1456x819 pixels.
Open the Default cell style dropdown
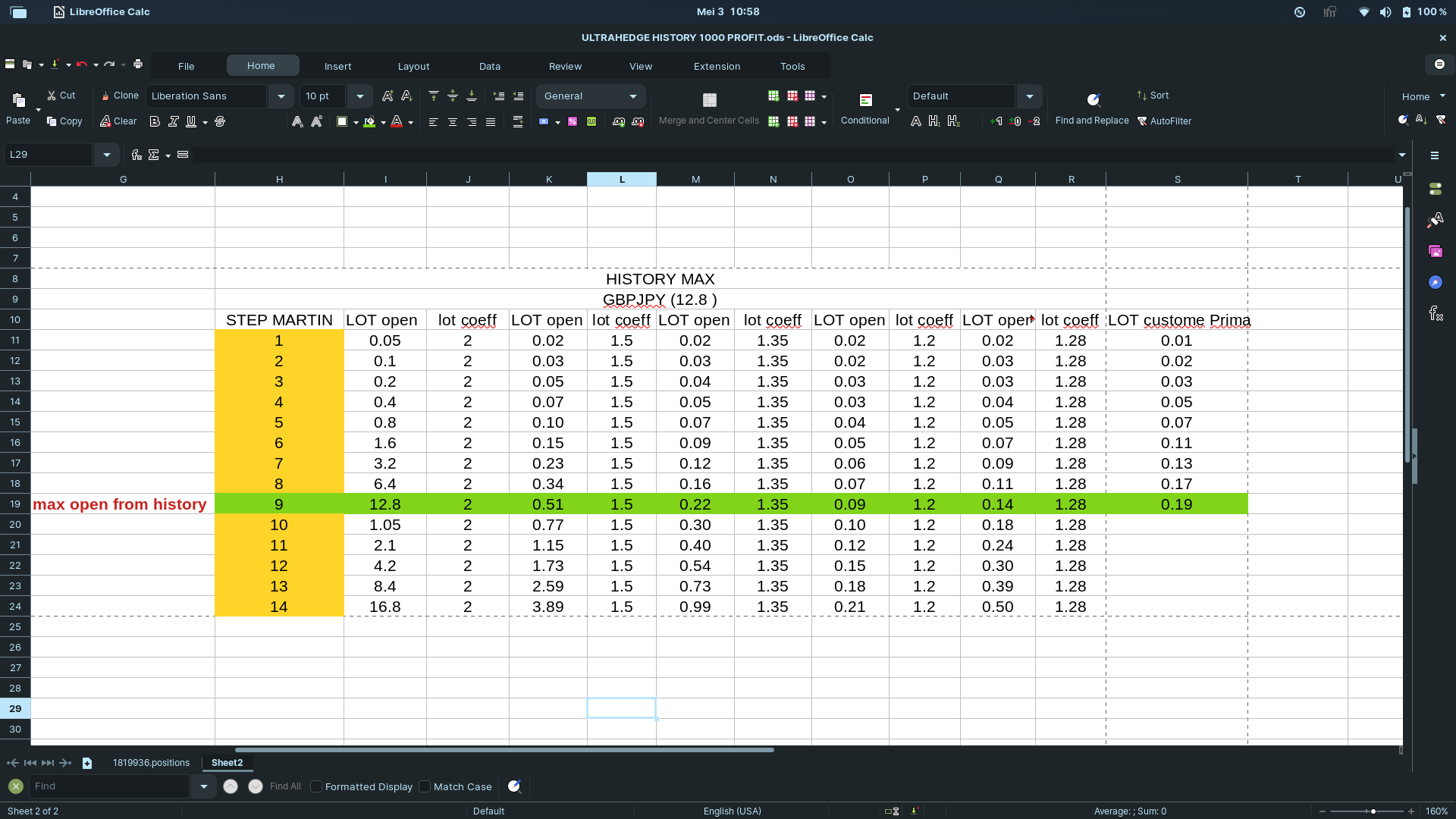coord(1030,96)
